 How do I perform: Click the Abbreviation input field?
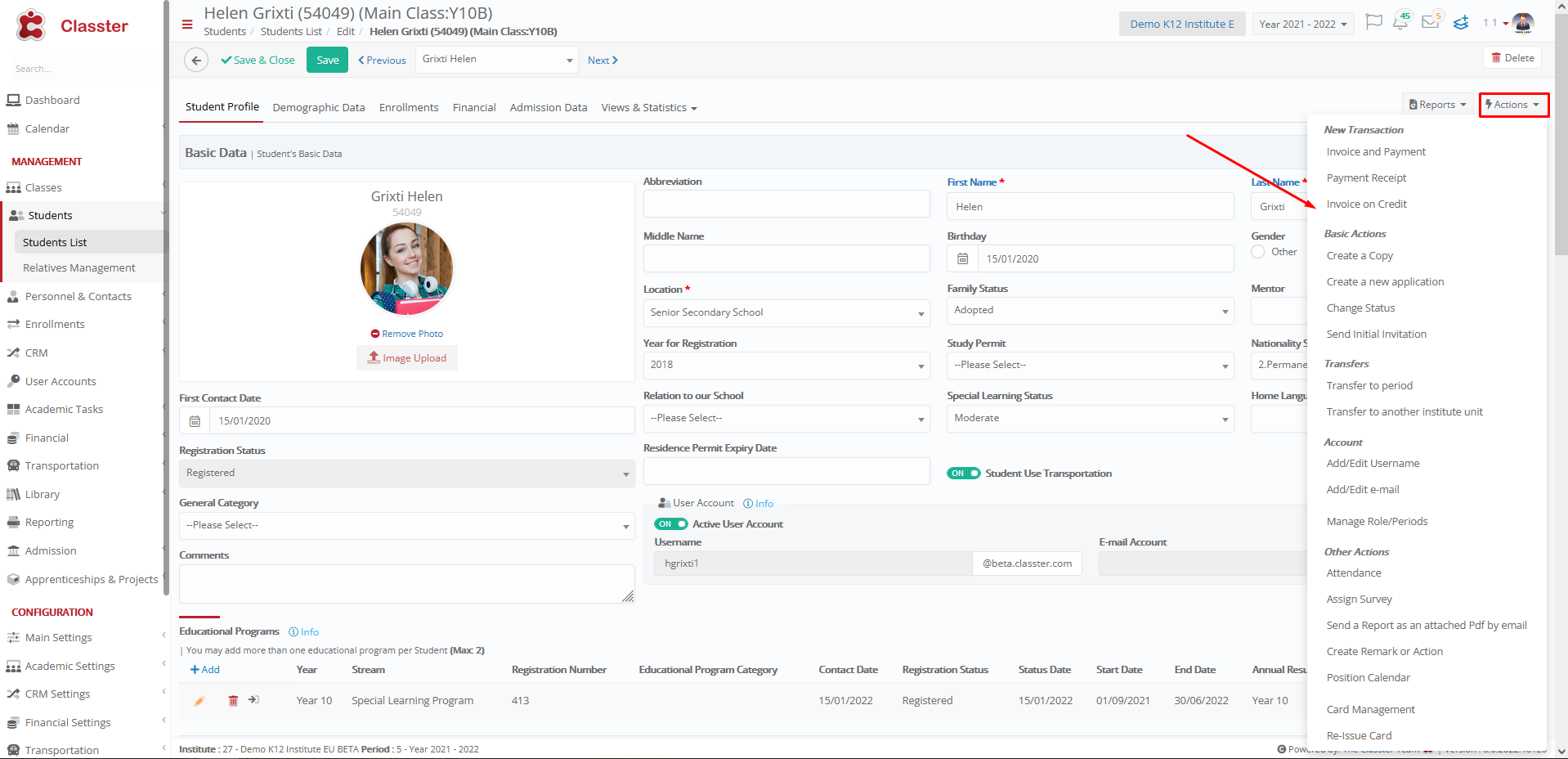(x=786, y=204)
